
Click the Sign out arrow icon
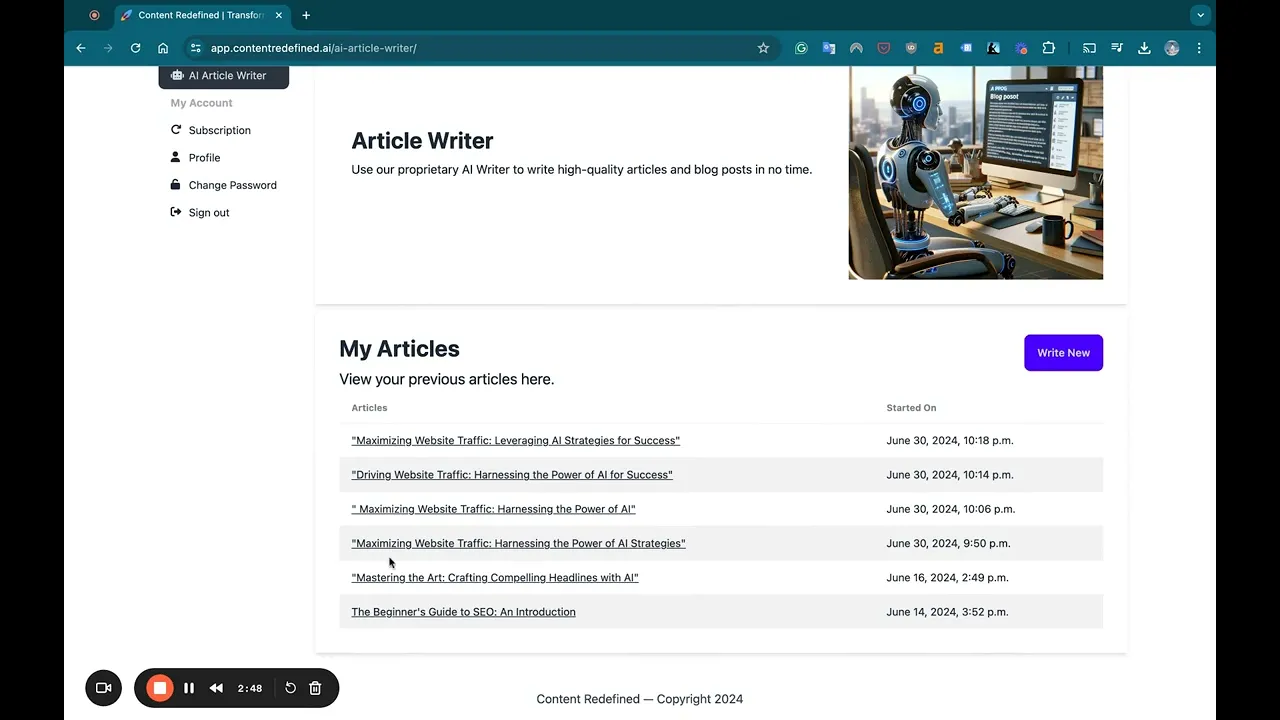(176, 212)
